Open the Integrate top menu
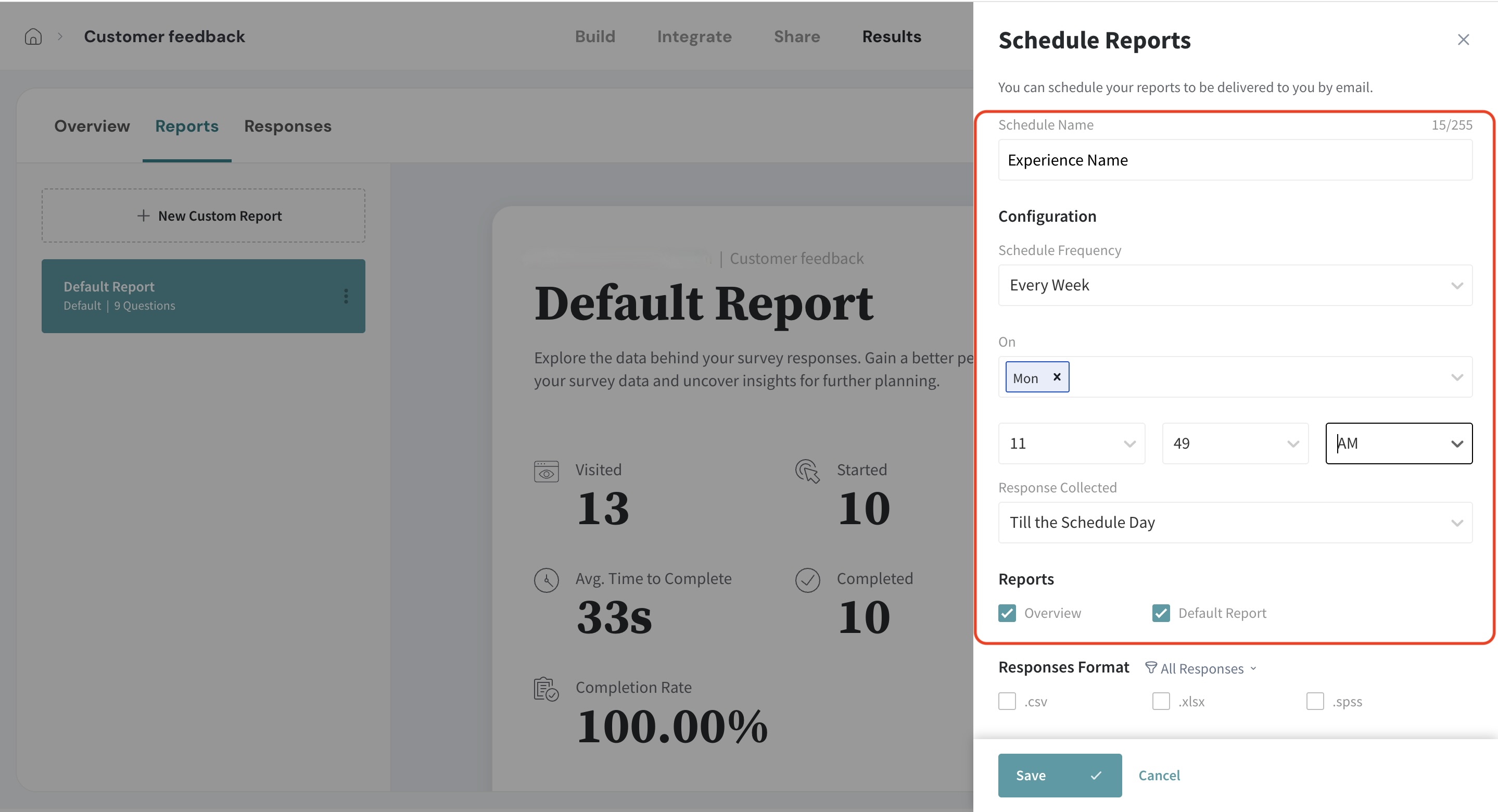Screen dimensions: 1498x812 (x=694, y=36)
